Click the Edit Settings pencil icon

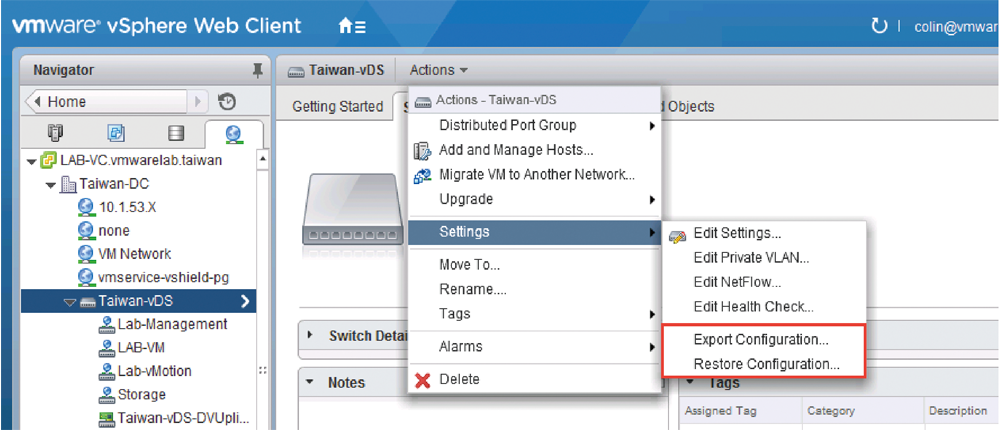click(x=677, y=234)
